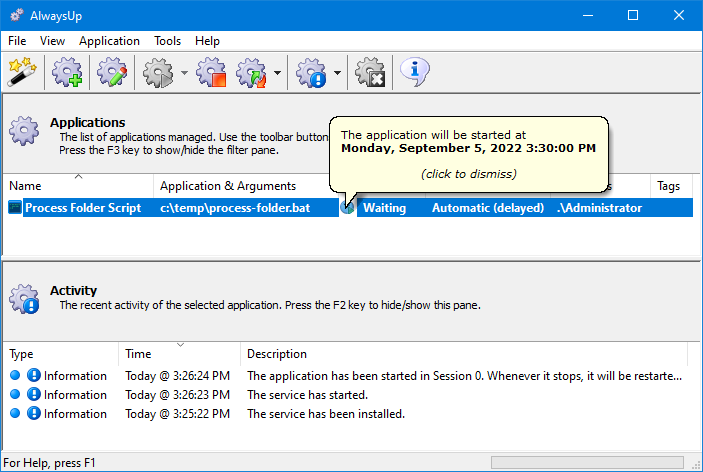This screenshot has width=703, height=472.
Task: Click the started in Session 0 description
Action: [464, 375]
